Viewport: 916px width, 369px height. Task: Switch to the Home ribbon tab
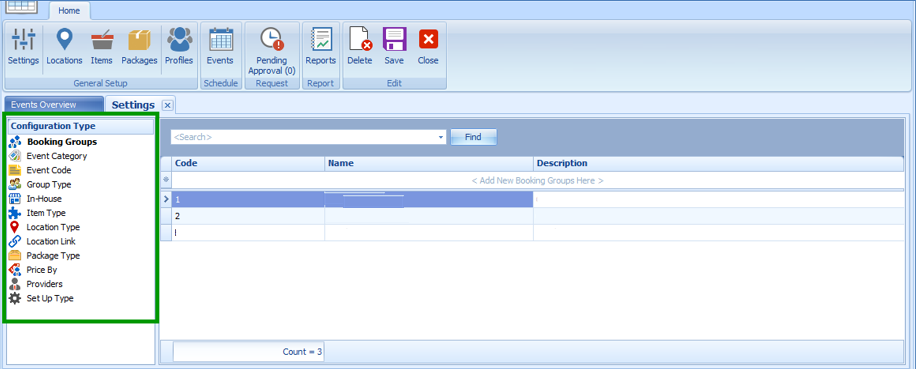(70, 11)
